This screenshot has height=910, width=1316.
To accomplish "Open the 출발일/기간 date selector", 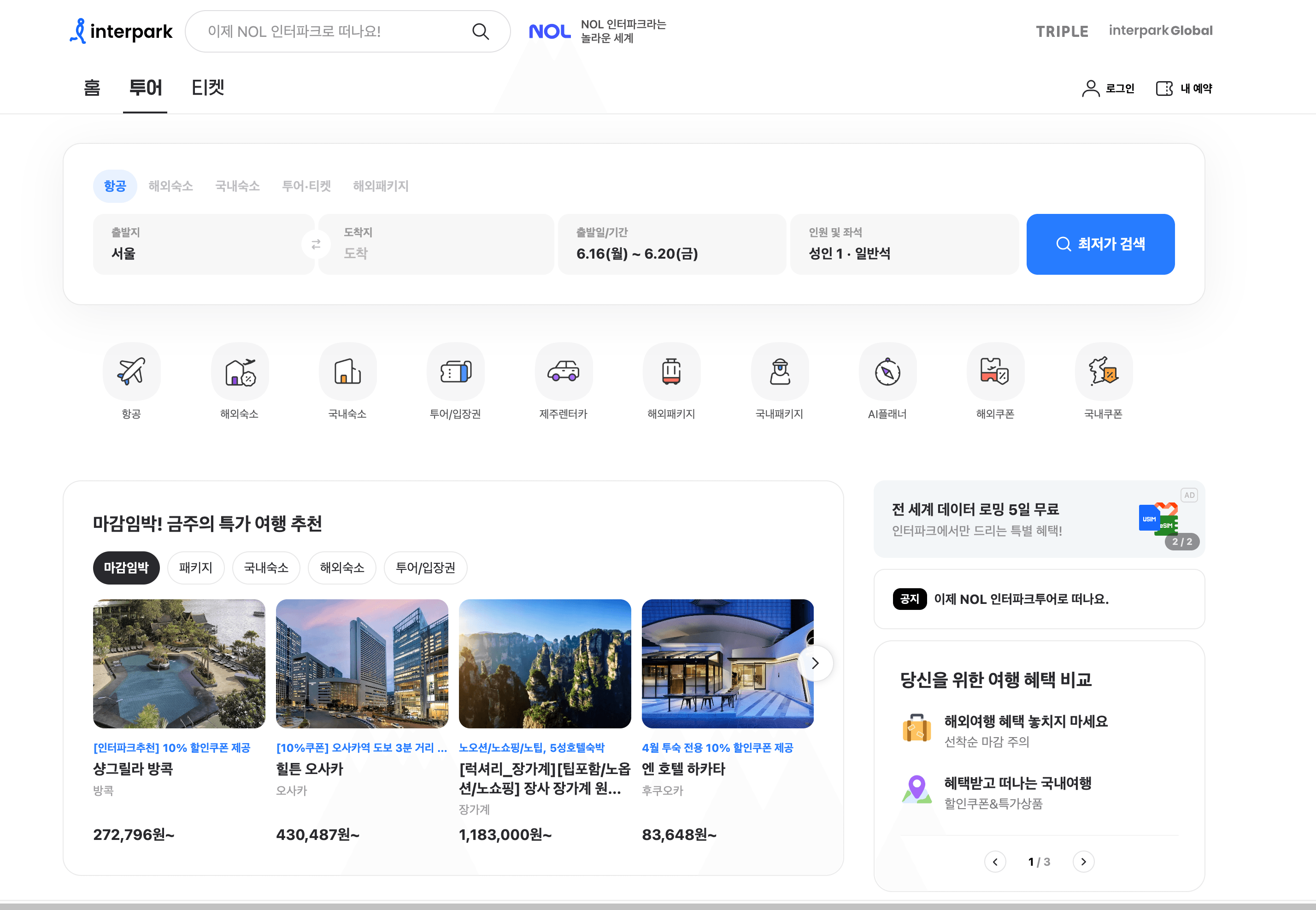I will 671,245.
